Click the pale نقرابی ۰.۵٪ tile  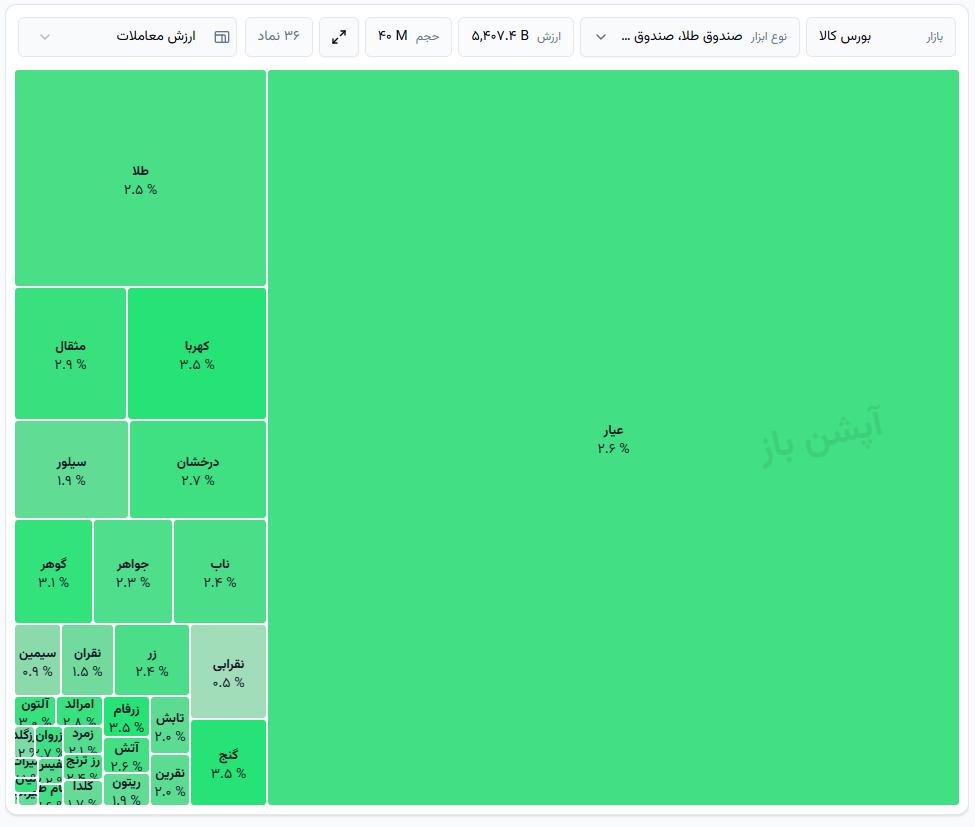click(229, 672)
